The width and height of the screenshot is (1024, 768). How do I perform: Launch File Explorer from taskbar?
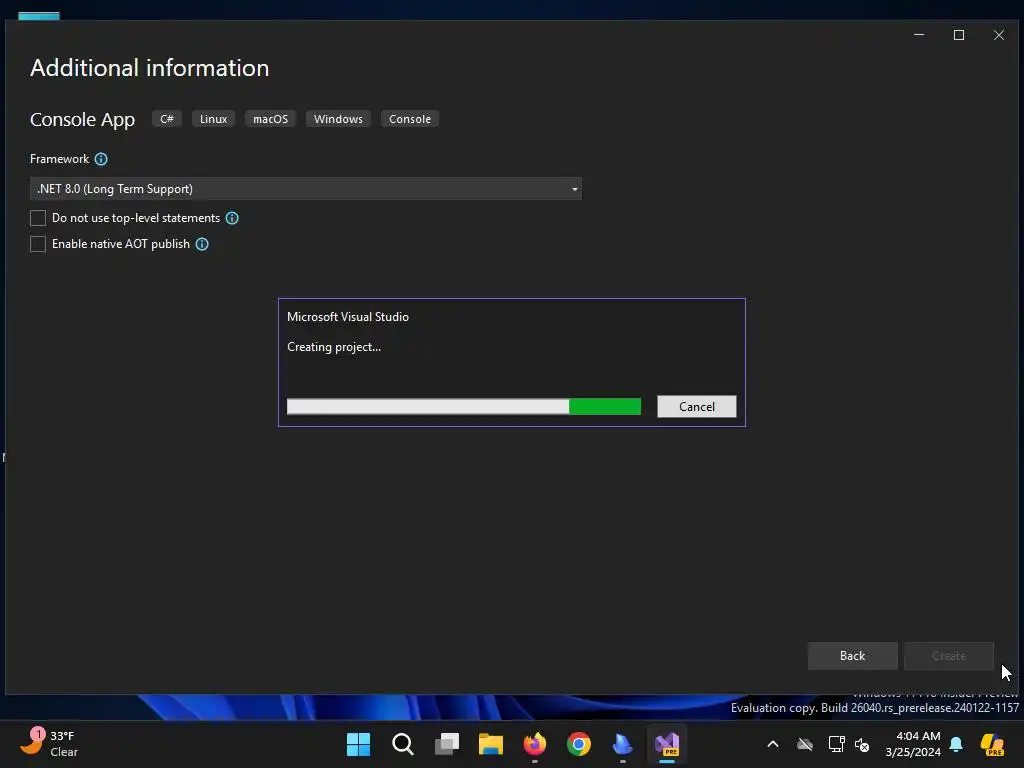[x=490, y=744]
